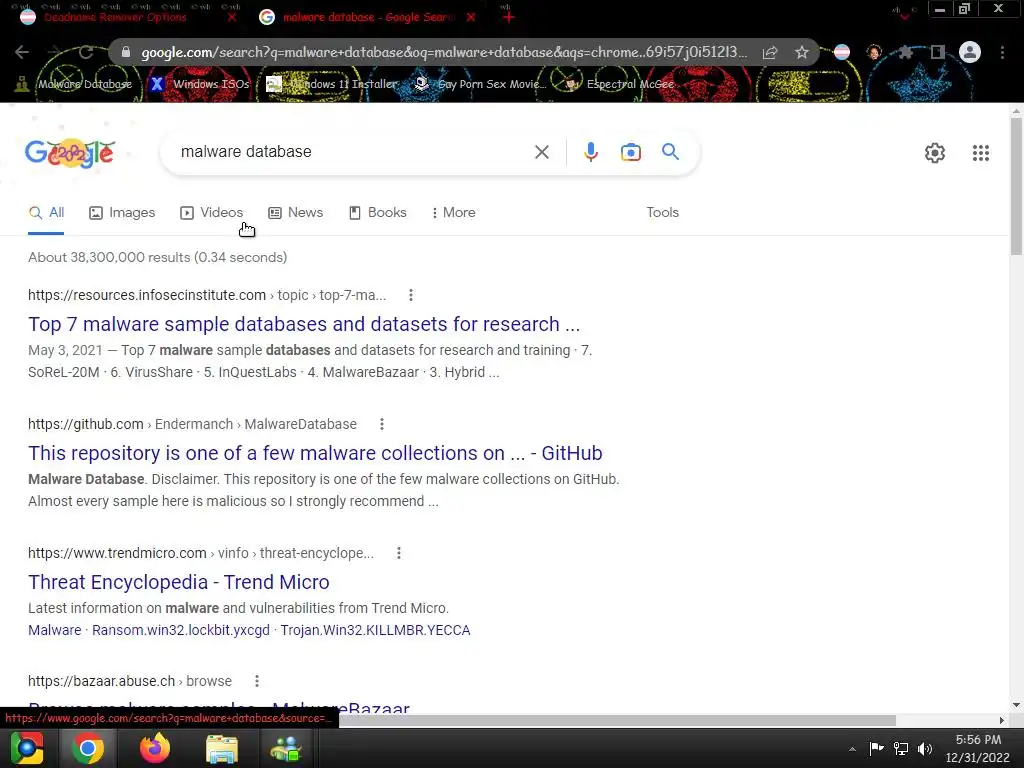Click the results count text
The width and height of the screenshot is (1024, 768).
tap(157, 257)
